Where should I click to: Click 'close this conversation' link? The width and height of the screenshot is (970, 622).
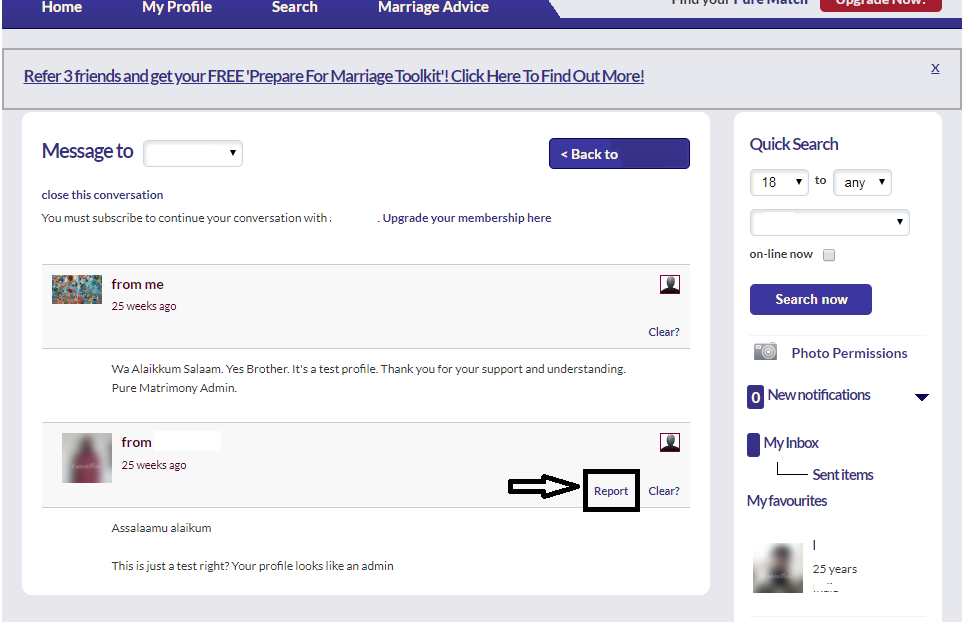click(102, 195)
